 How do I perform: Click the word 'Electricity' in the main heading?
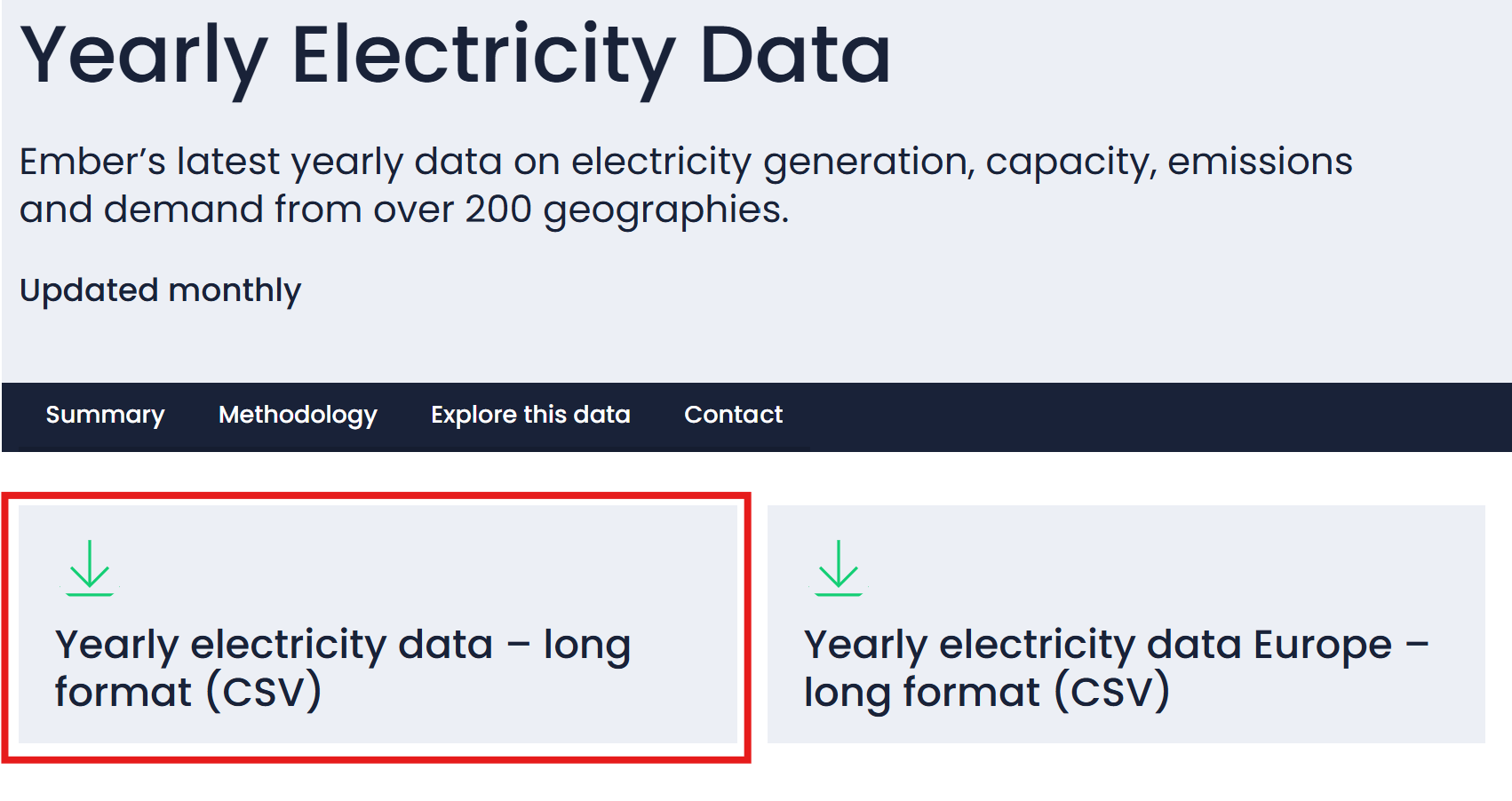[x=483, y=55]
